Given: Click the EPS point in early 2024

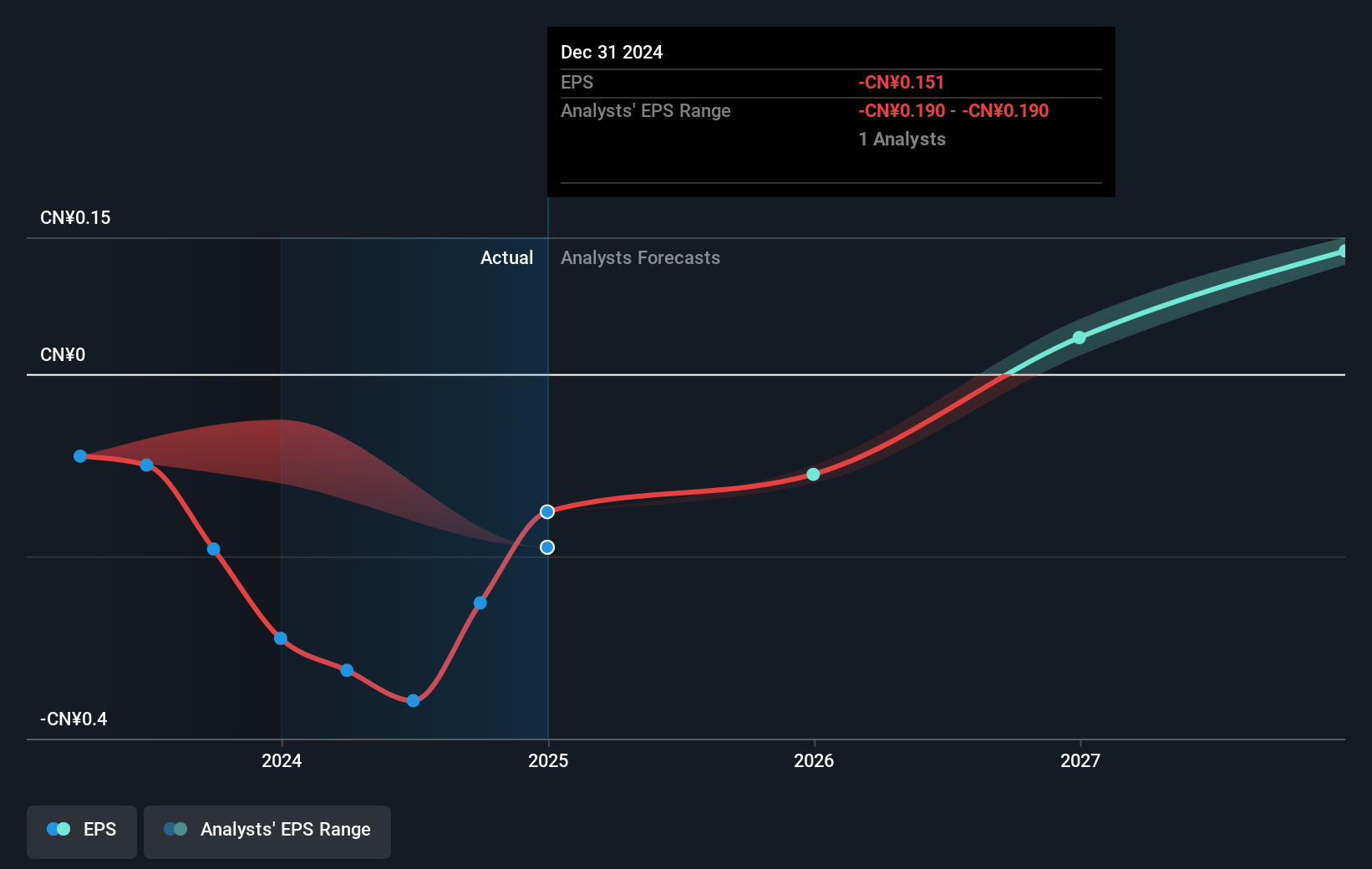Looking at the screenshot, I should pyautogui.click(x=347, y=670).
